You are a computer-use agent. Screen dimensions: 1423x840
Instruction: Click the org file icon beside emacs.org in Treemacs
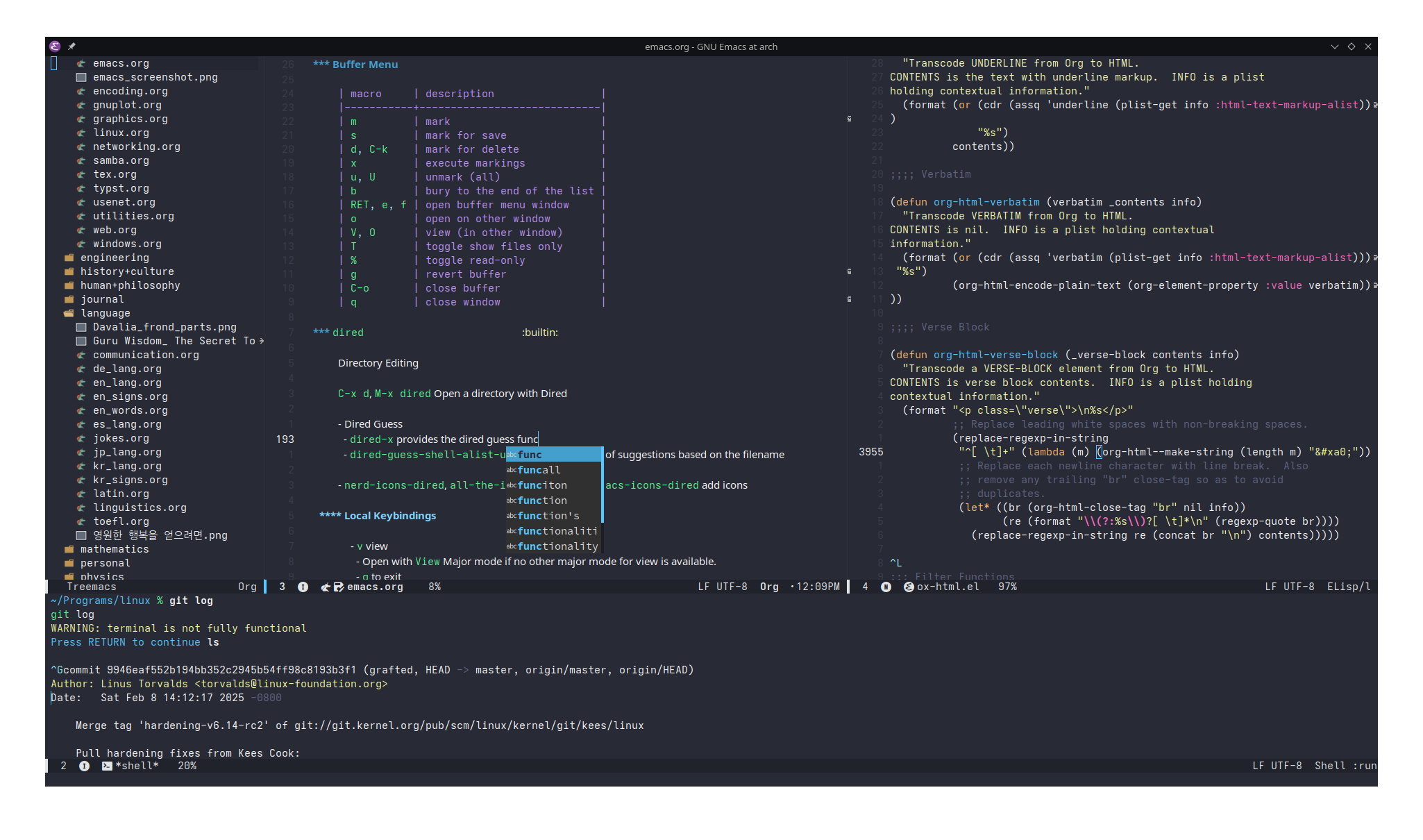click(x=81, y=63)
